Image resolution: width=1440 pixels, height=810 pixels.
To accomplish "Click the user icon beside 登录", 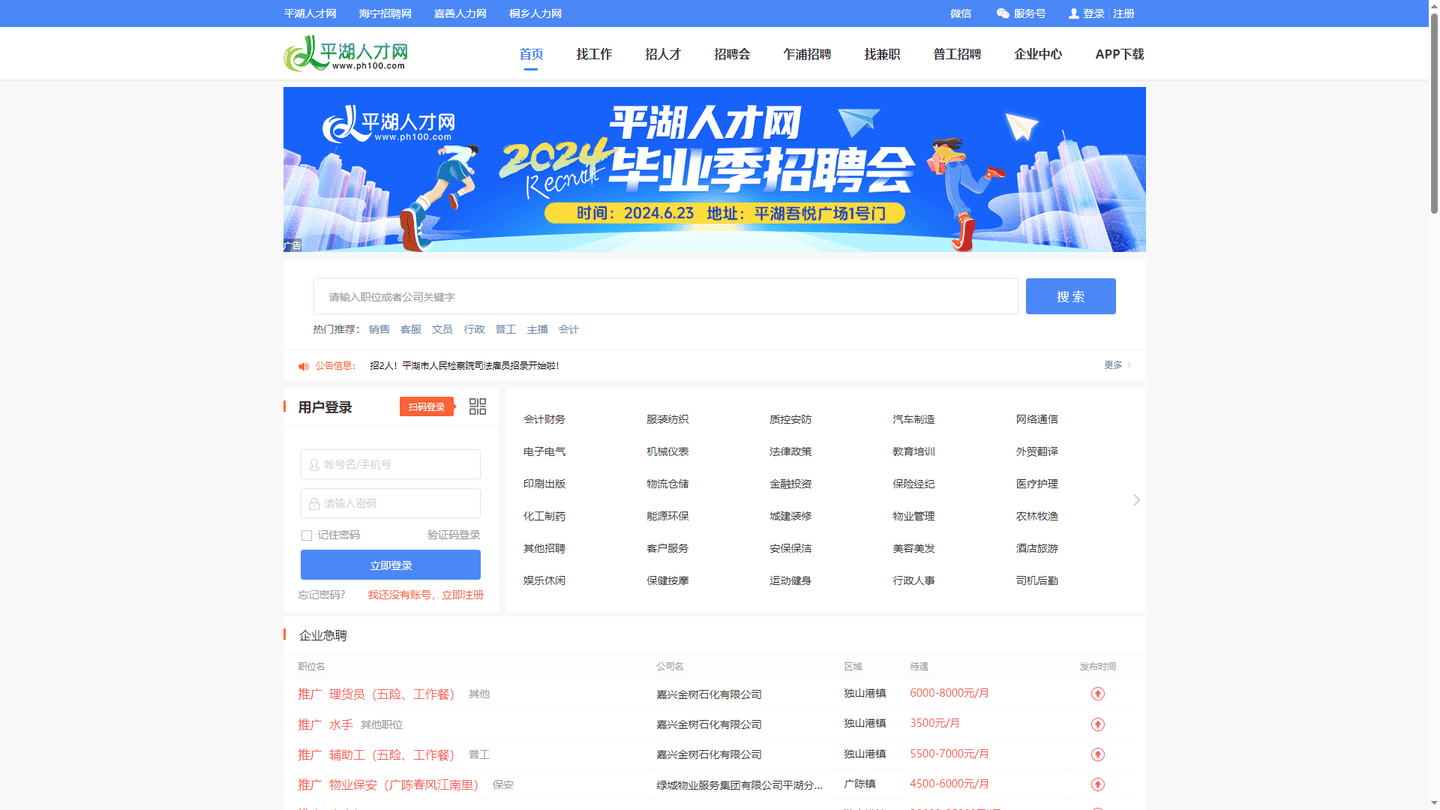I will [1074, 14].
